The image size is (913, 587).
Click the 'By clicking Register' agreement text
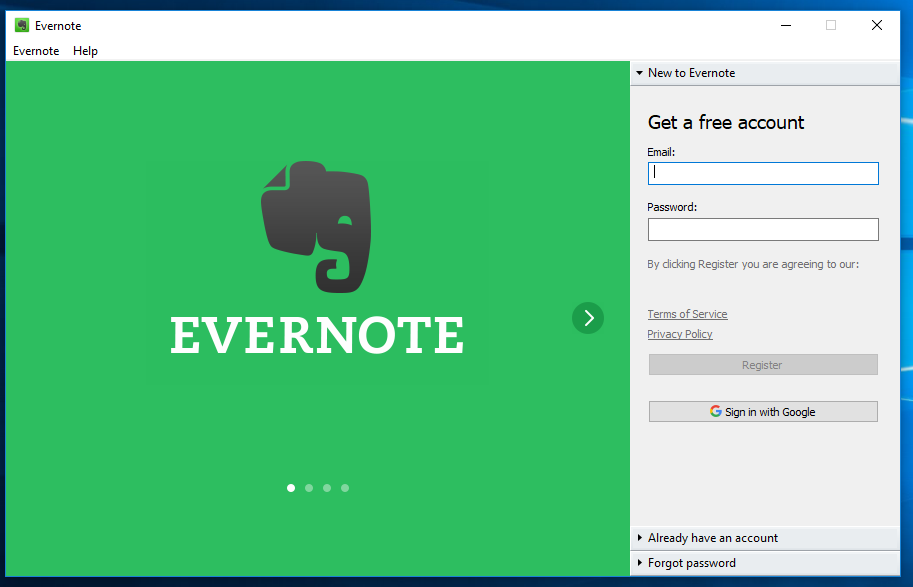[753, 264]
